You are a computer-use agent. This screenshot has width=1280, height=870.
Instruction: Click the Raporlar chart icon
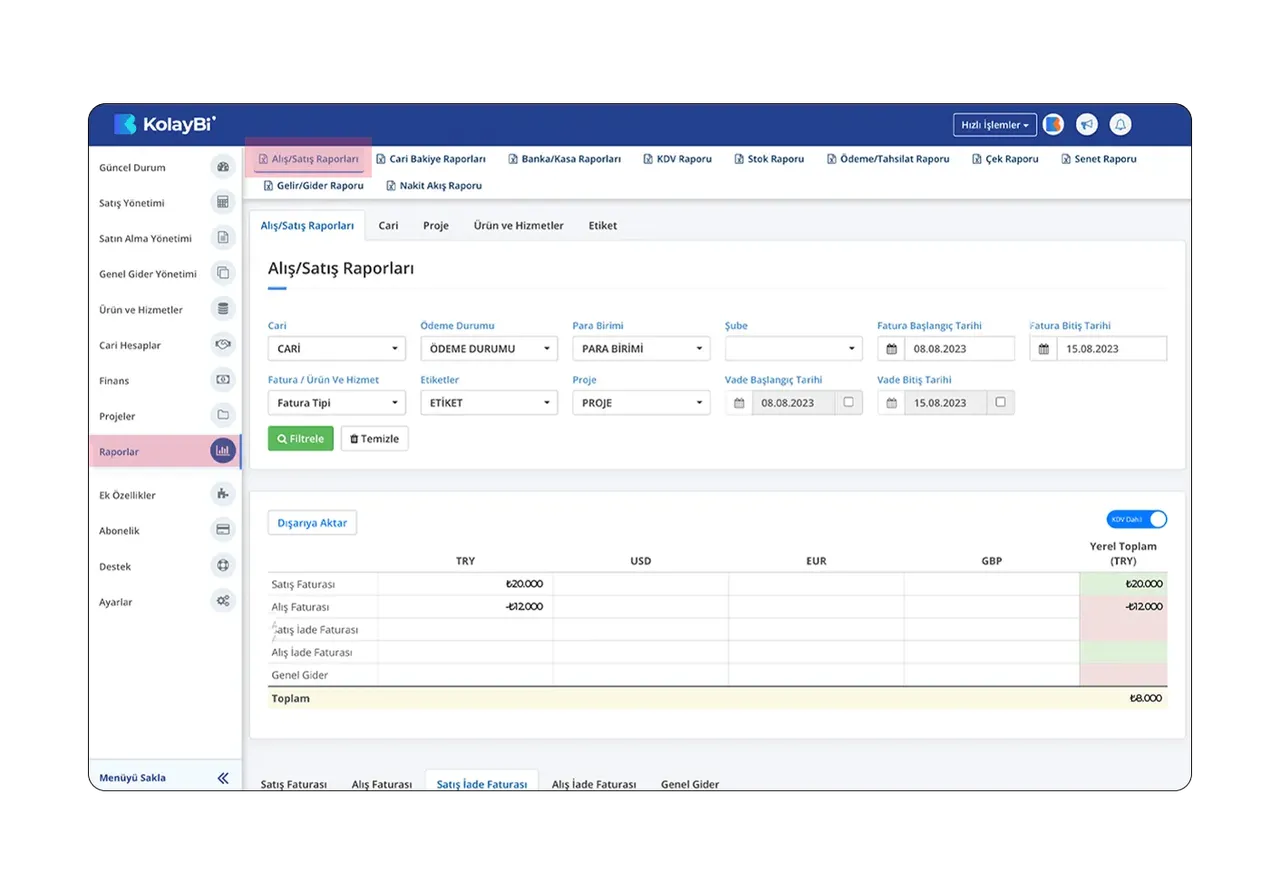tap(223, 451)
